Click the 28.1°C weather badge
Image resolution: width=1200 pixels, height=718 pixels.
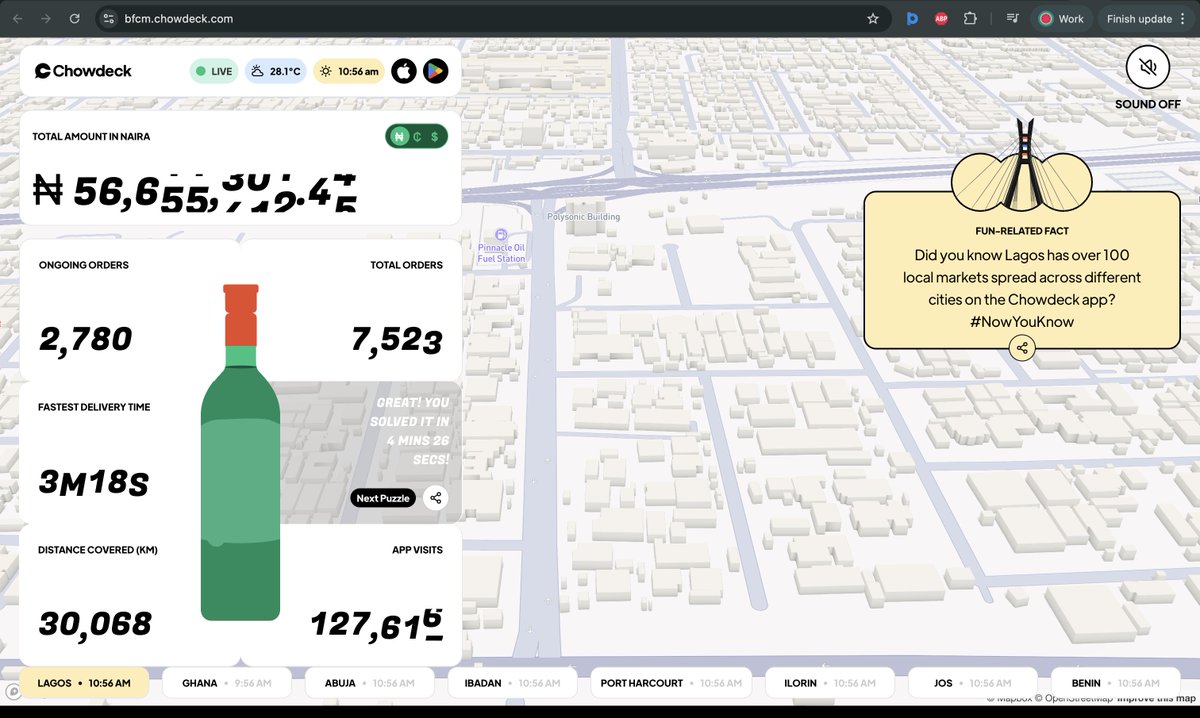[276, 71]
